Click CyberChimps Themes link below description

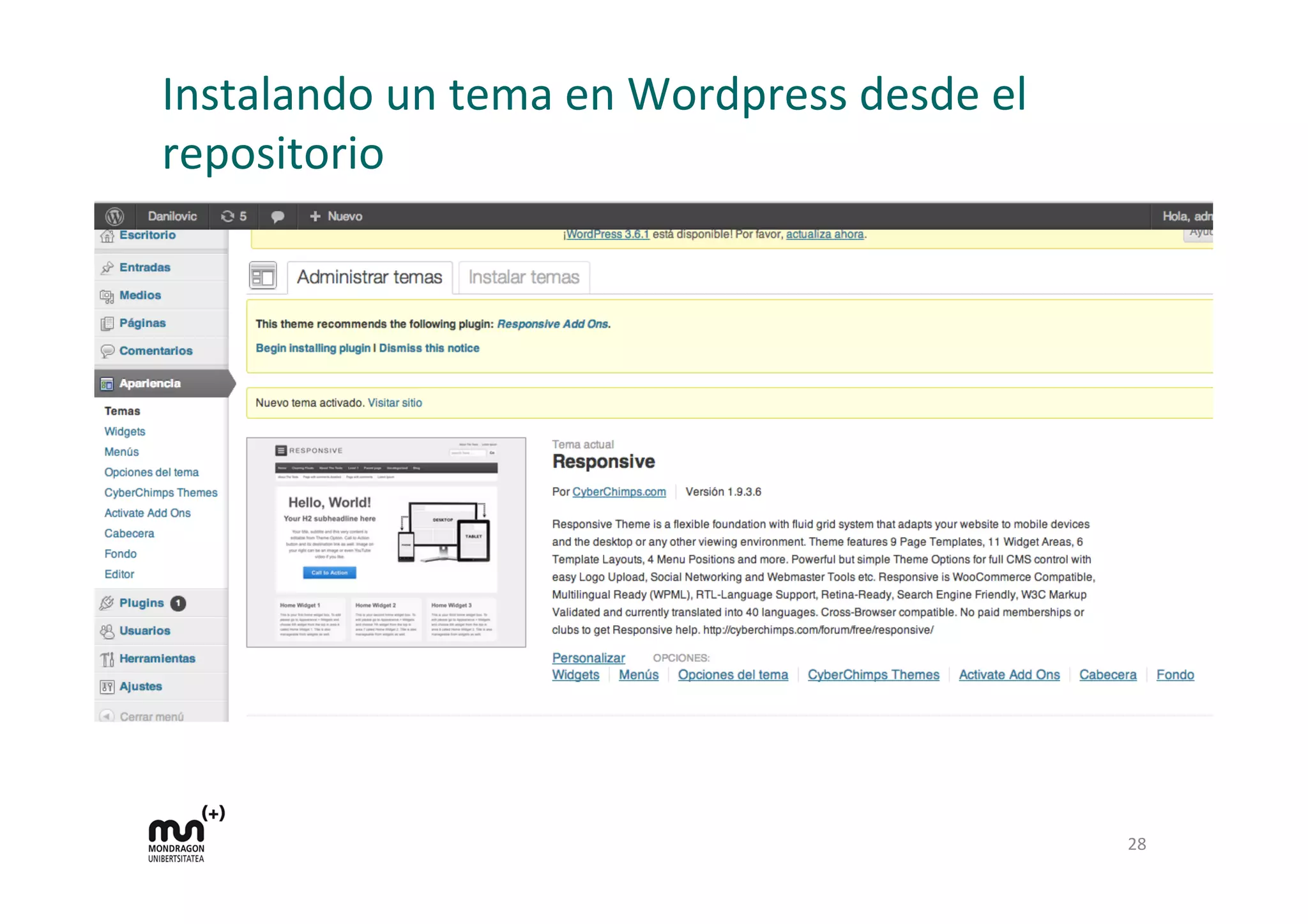click(873, 675)
